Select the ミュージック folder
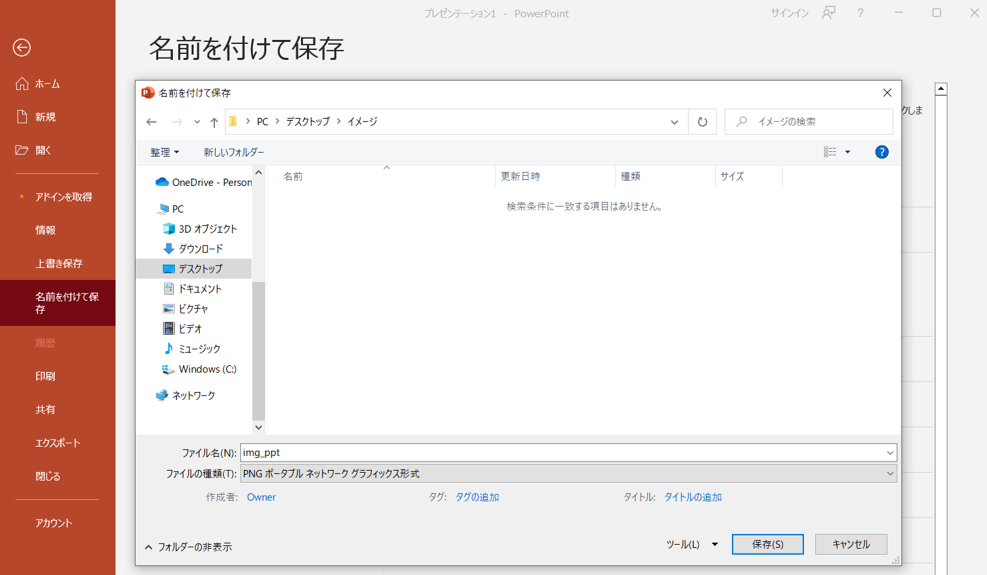This screenshot has width=987, height=575. (199, 349)
